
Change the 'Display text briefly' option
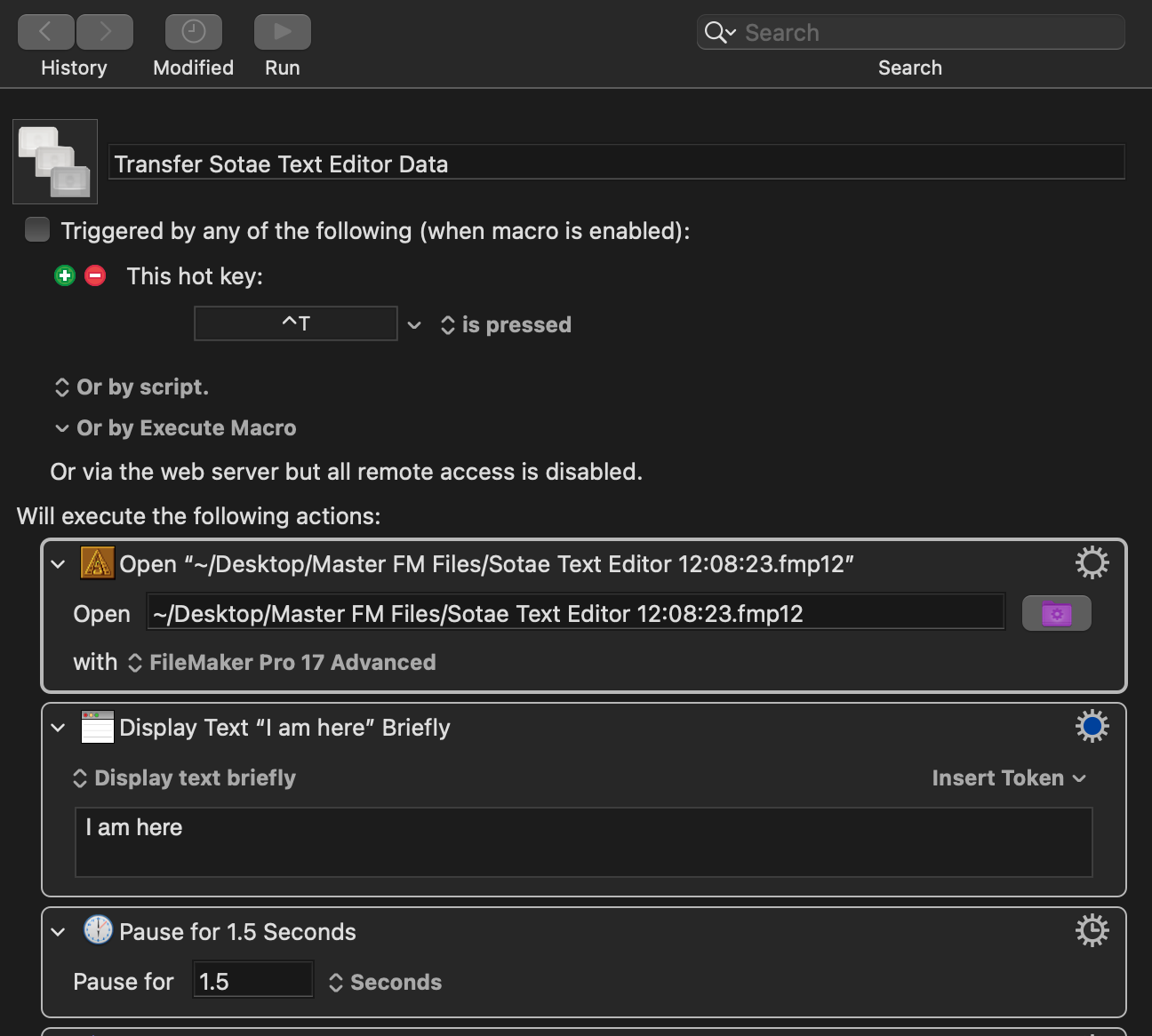coord(184,778)
